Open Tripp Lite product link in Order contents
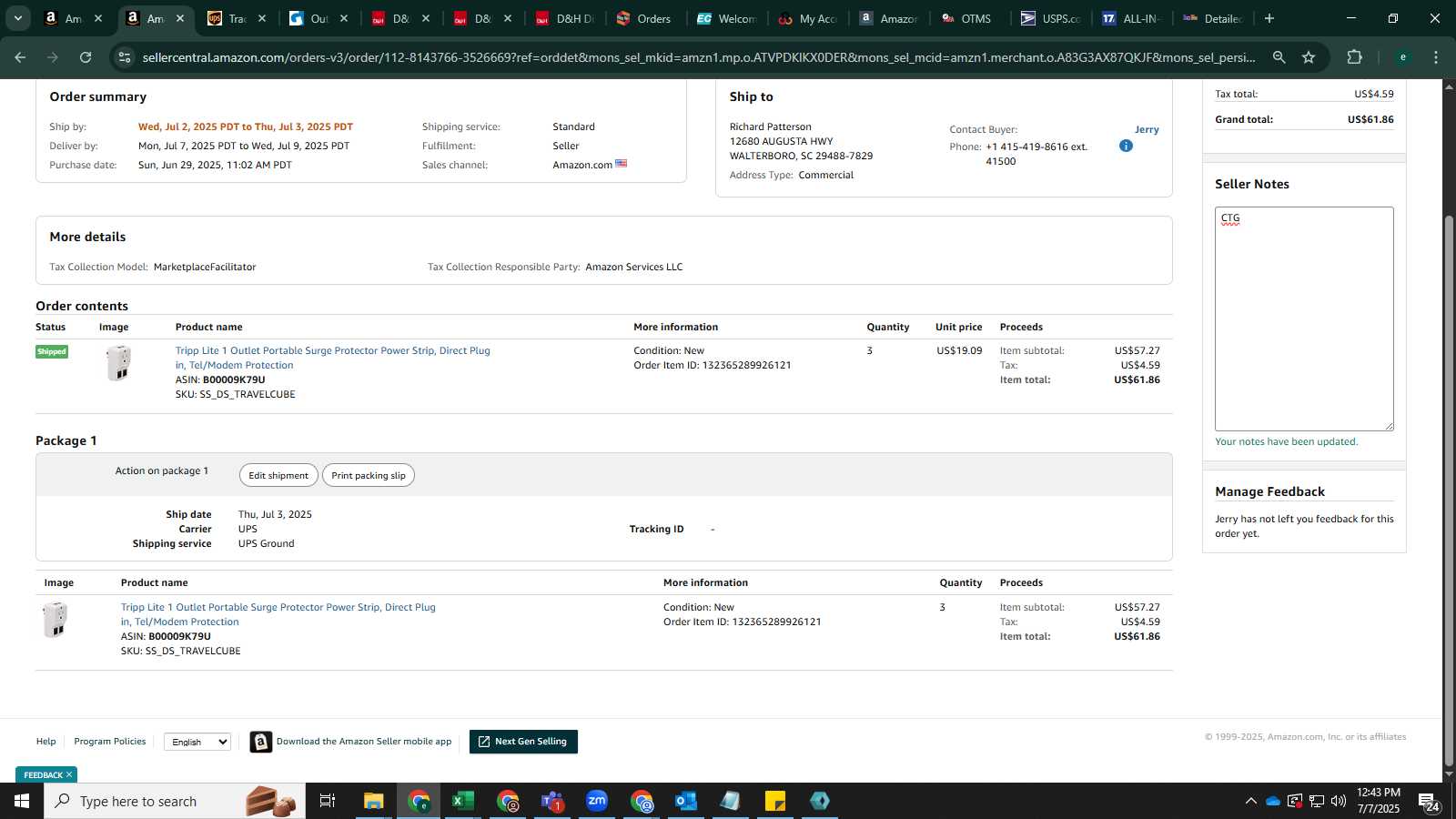The image size is (1456, 819). [x=332, y=358]
